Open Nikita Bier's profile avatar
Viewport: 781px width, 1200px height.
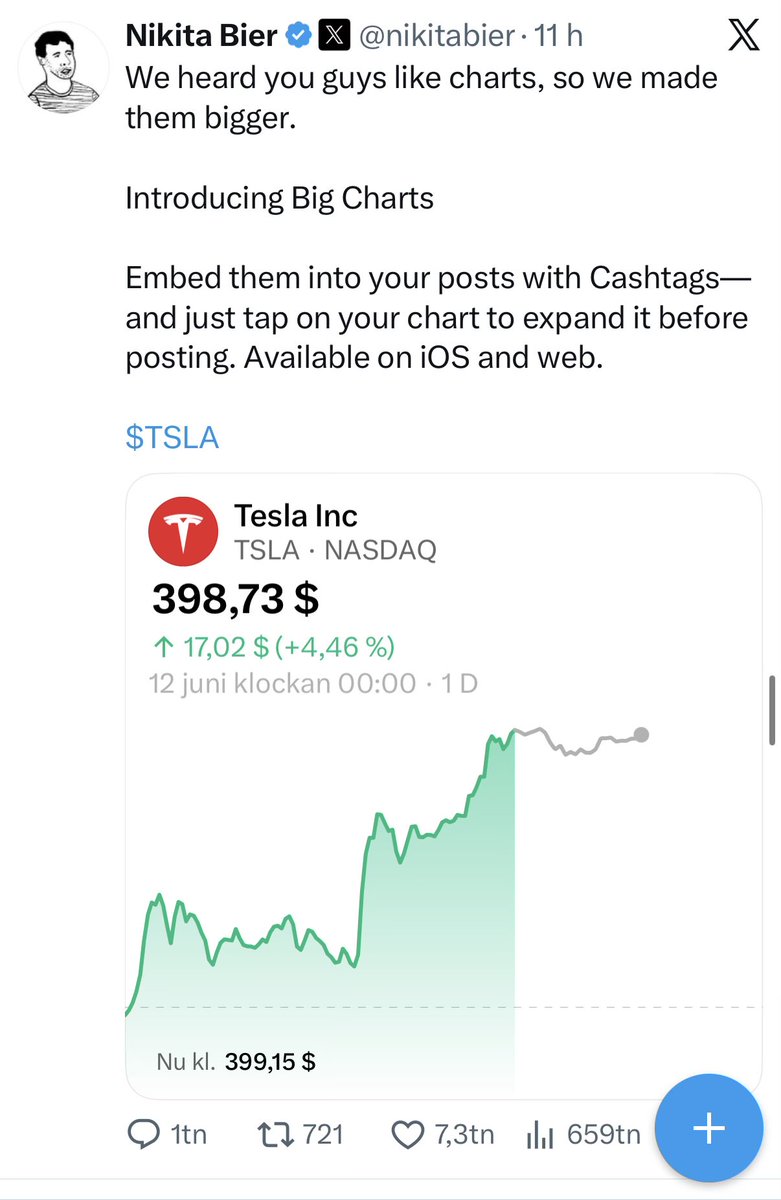pos(64,68)
